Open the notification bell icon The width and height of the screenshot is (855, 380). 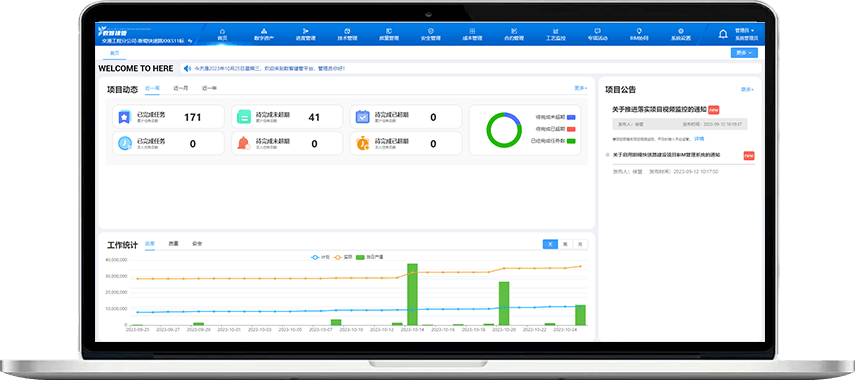[723, 34]
